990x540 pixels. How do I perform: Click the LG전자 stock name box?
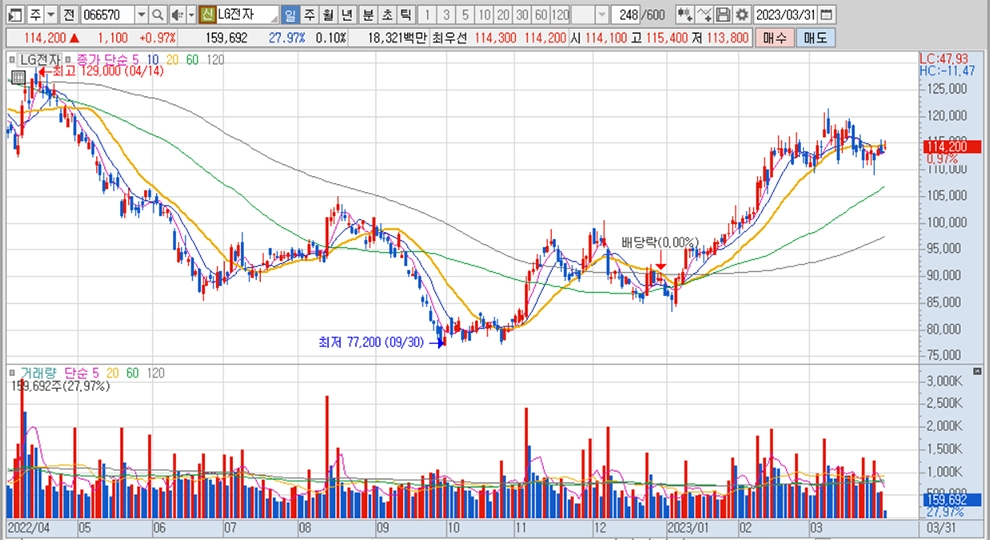(x=247, y=14)
